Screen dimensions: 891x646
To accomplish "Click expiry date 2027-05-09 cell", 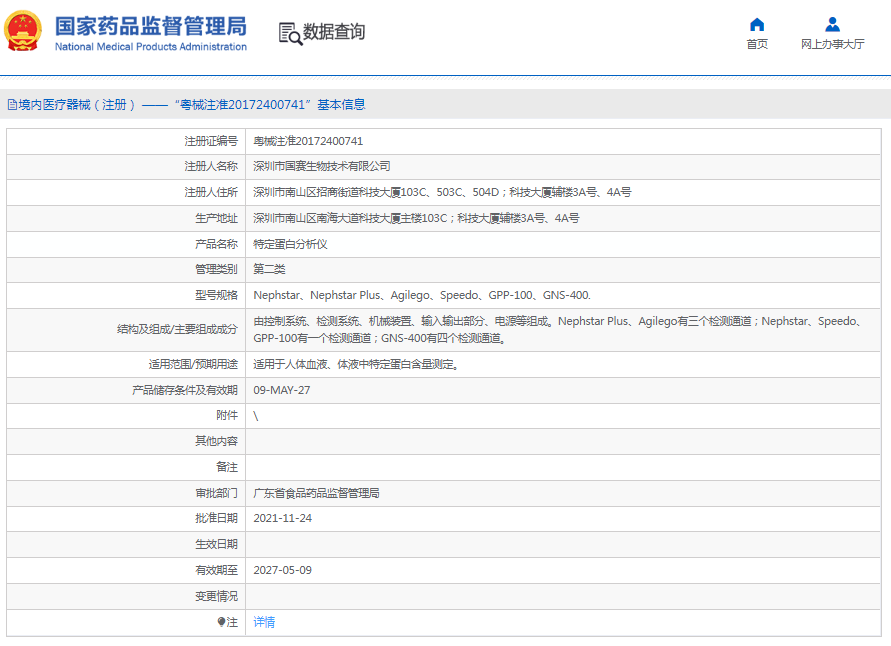I will [x=282, y=570].
